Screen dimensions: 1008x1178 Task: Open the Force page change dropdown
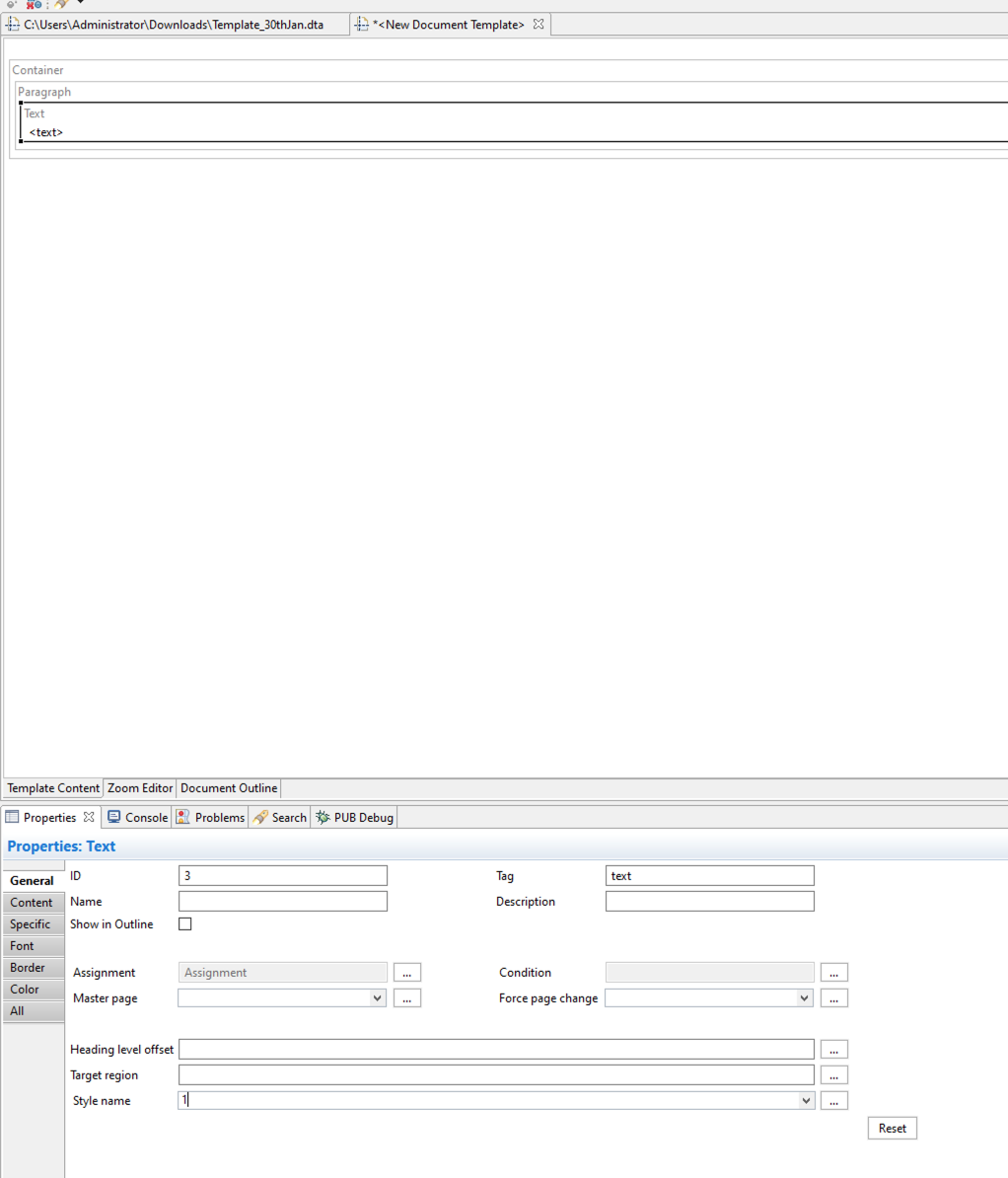(805, 997)
